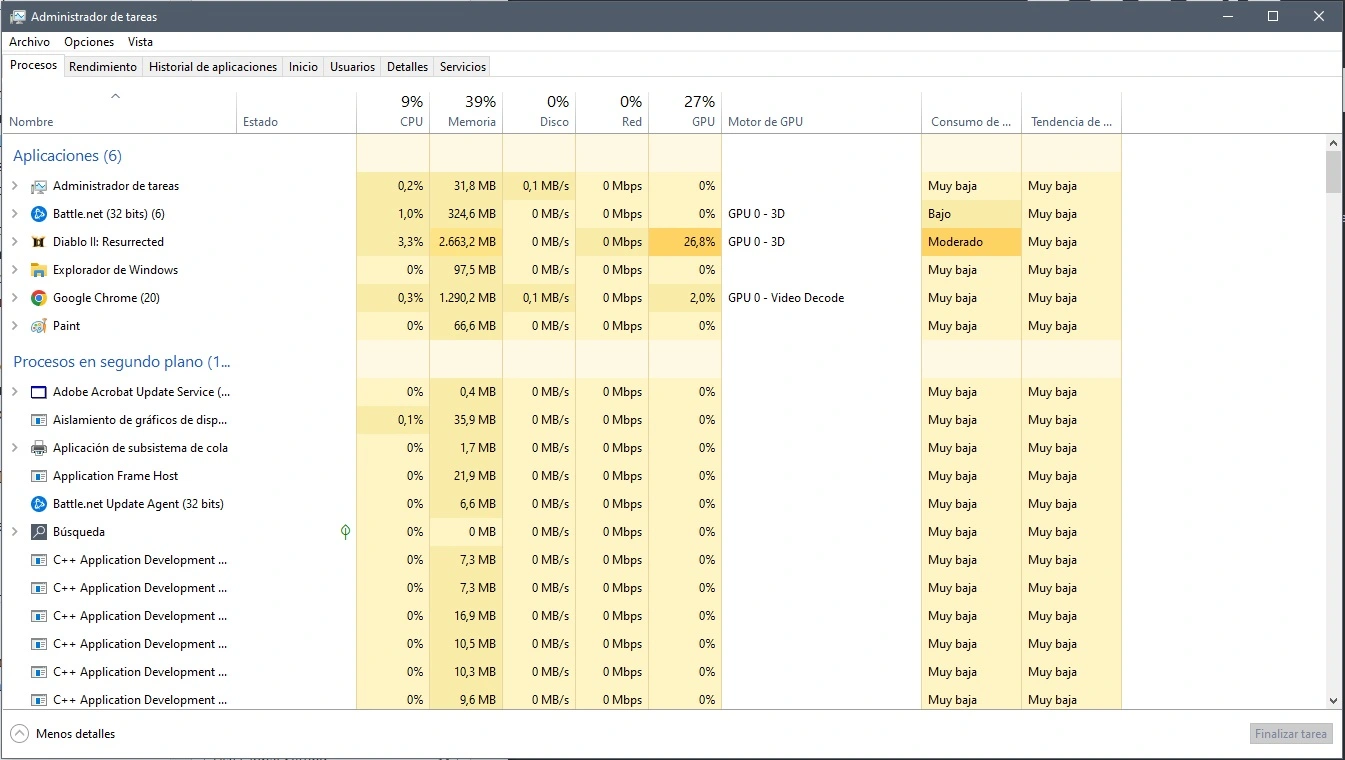Viewport: 1345px width, 760px height.
Task: Switch to Historial de aplicaciones tab
Action: click(x=213, y=67)
